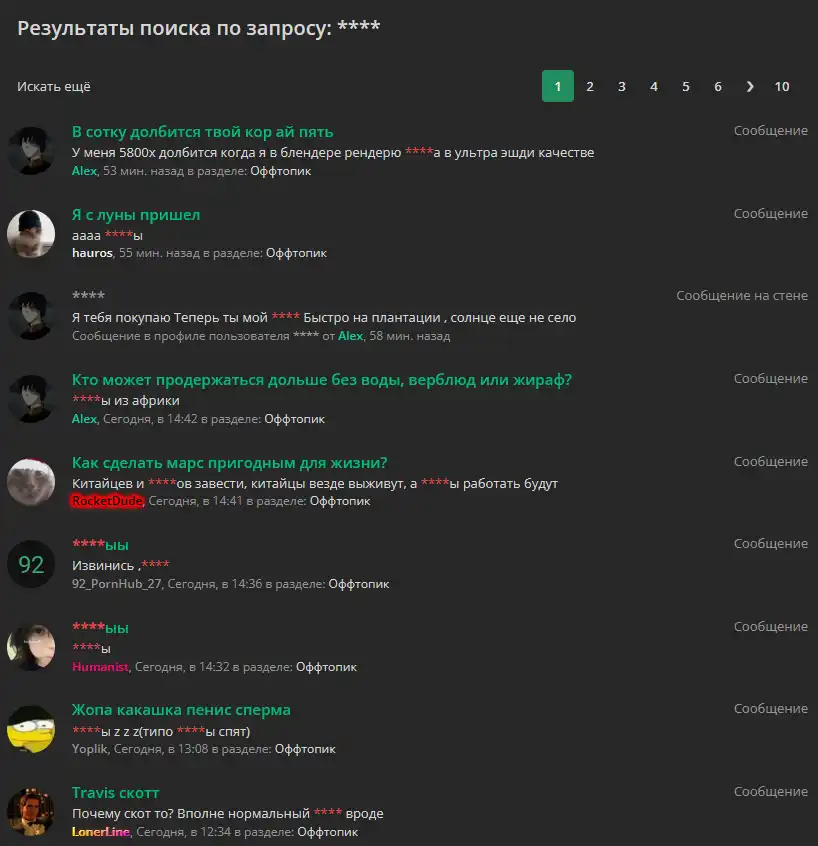The width and height of the screenshot is (818, 846).
Task: Open Yoplik's yellow cartoon avatar
Action: [31, 729]
